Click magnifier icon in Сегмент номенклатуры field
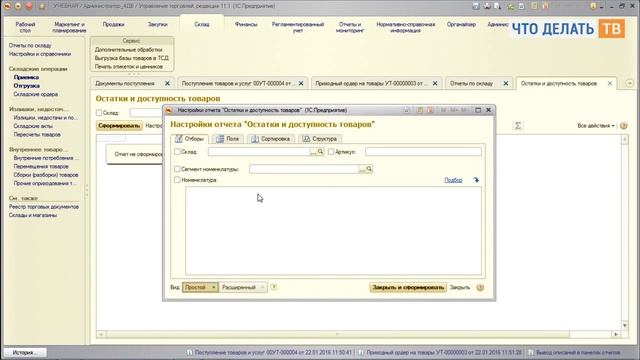This screenshot has height=360, width=640. coord(369,169)
